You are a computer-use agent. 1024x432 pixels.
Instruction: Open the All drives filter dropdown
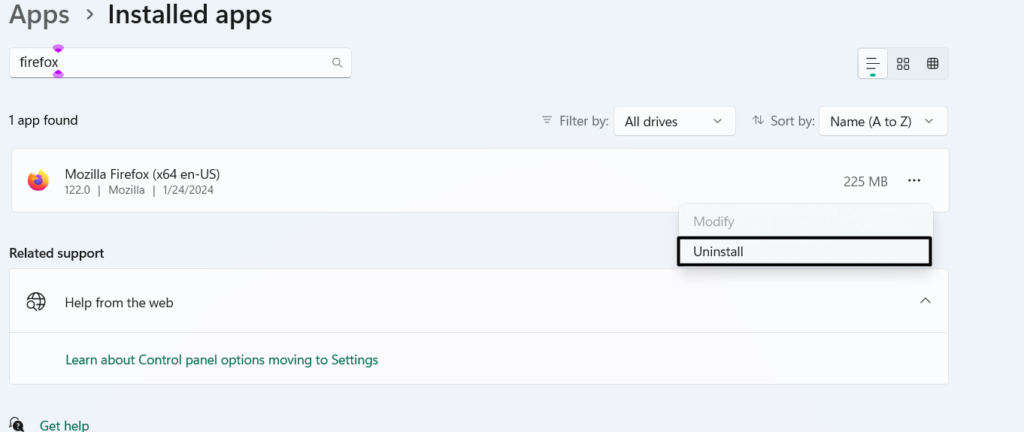point(674,121)
